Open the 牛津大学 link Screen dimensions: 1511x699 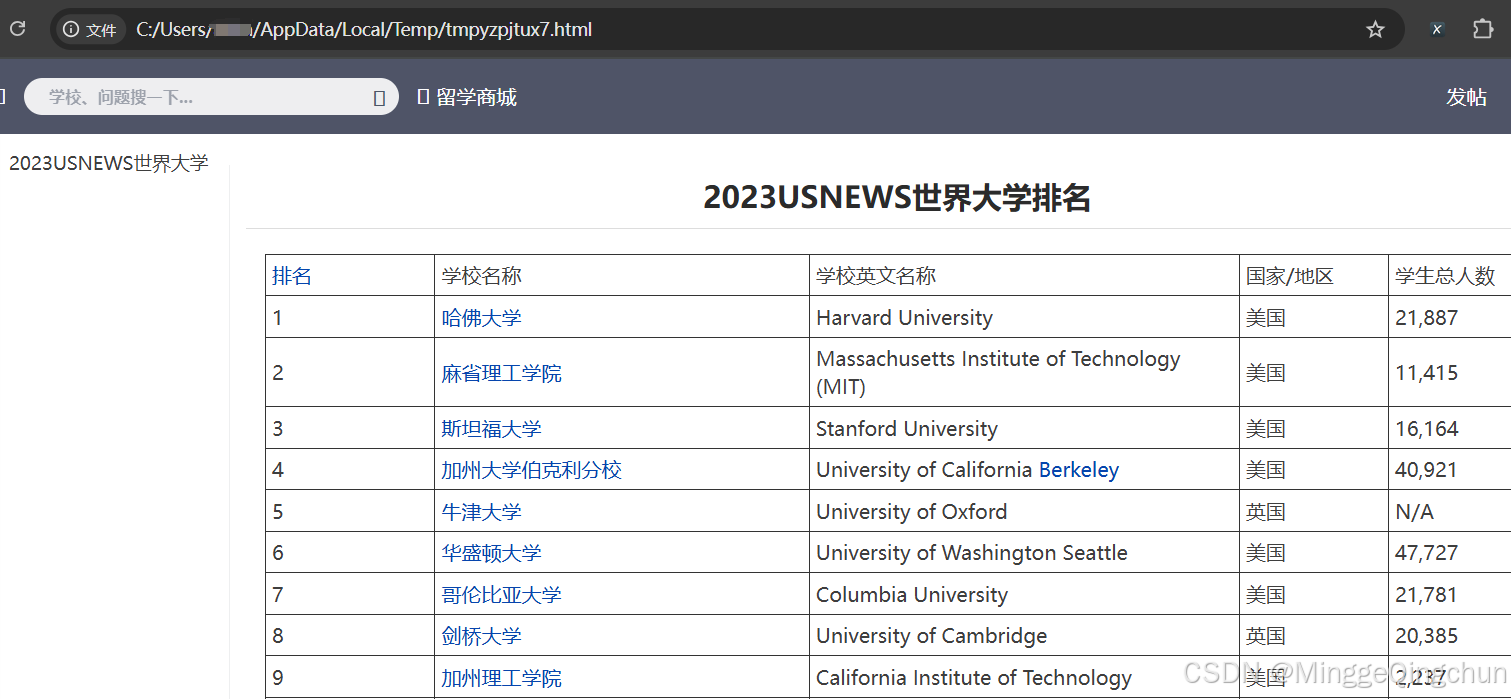click(482, 512)
